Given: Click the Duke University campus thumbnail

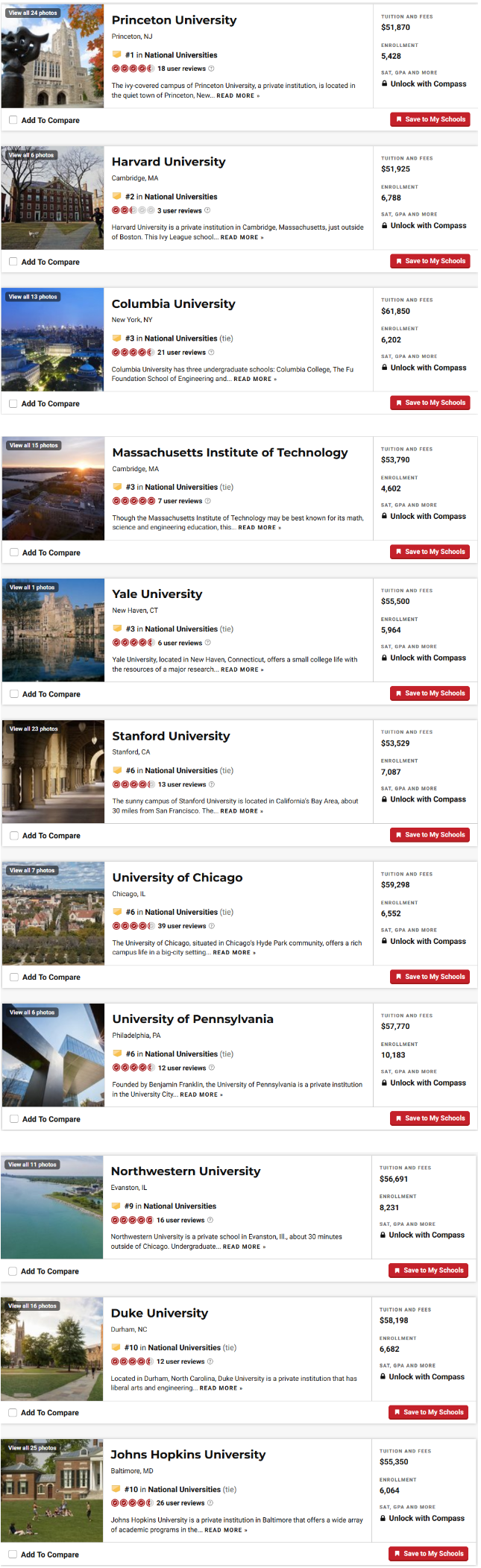Looking at the screenshot, I should tap(51, 1349).
